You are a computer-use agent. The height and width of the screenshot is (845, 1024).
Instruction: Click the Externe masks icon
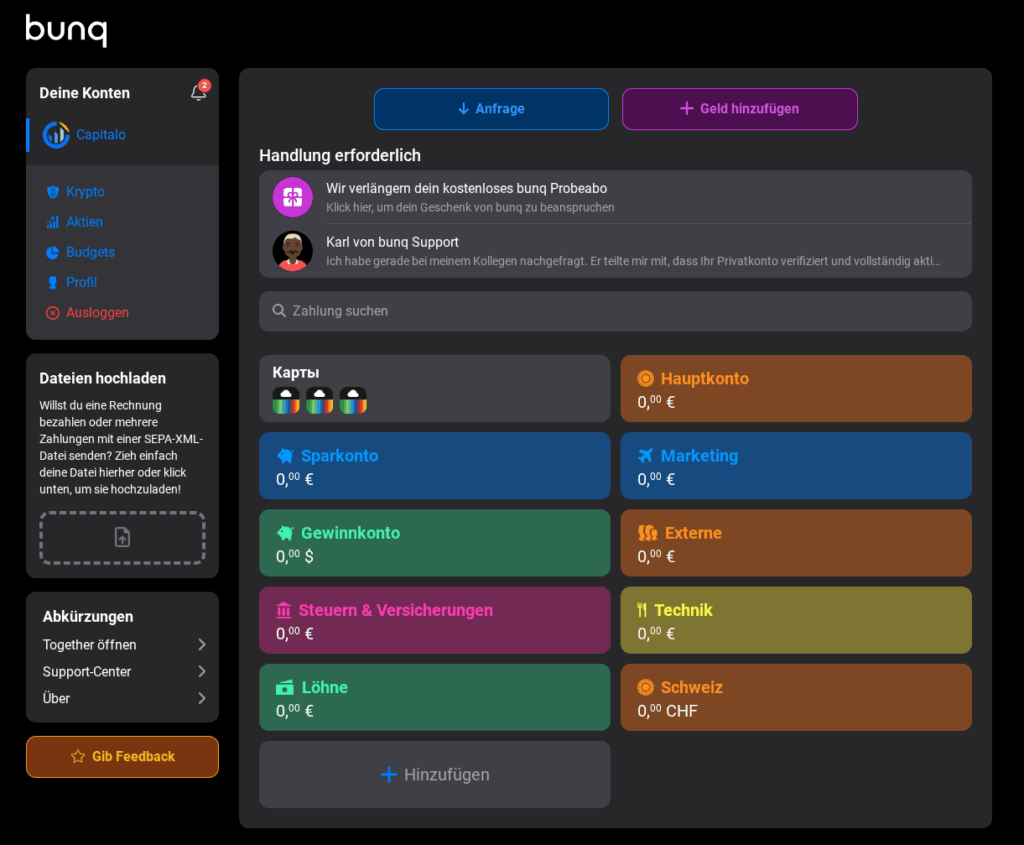coord(647,533)
